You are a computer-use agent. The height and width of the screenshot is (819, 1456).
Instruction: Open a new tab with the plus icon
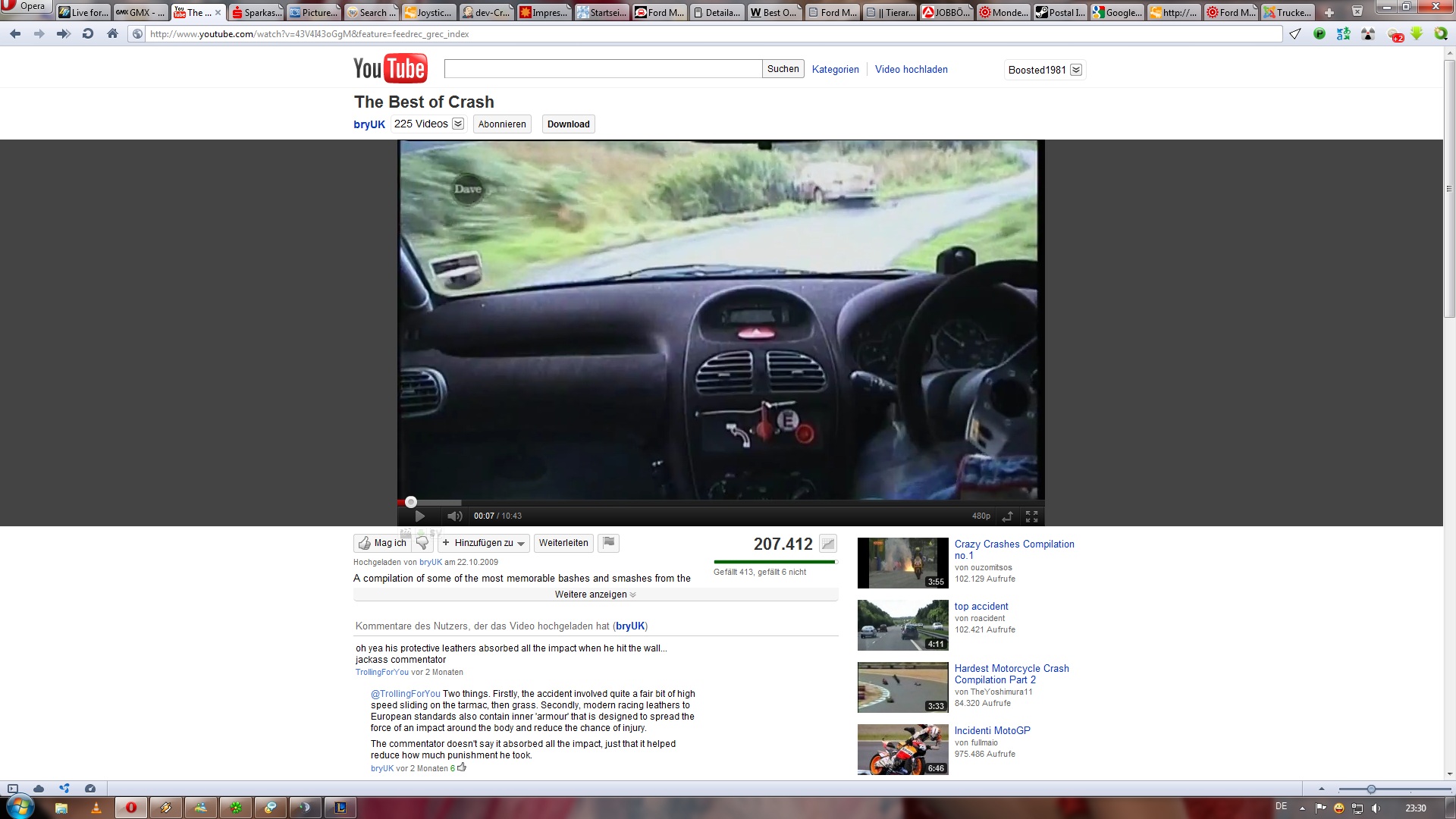tap(1329, 13)
